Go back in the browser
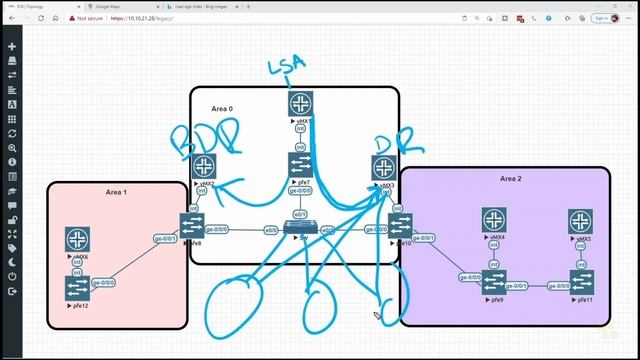 click(12, 18)
